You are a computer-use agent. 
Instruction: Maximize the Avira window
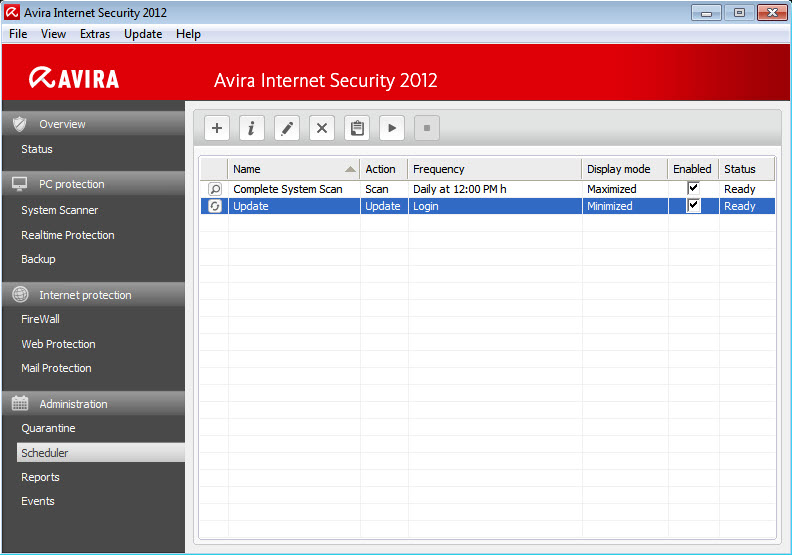click(x=739, y=13)
